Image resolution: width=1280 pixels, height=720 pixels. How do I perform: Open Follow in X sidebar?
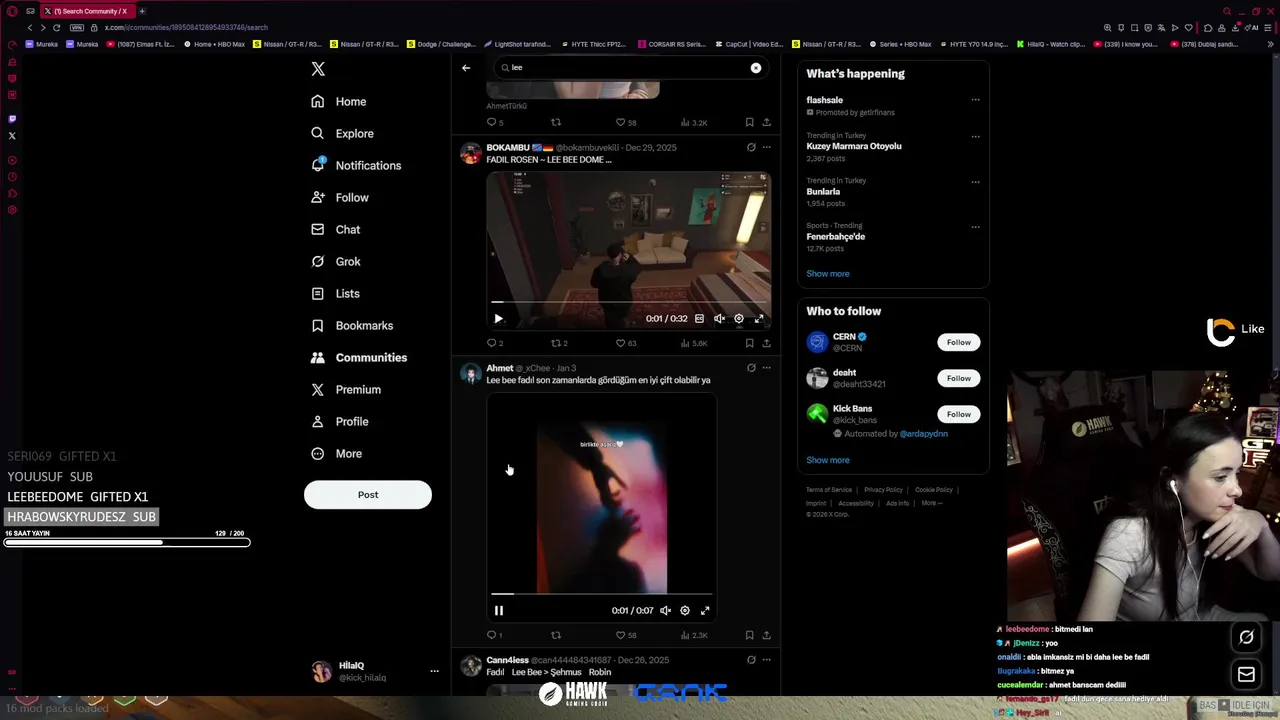click(340, 197)
